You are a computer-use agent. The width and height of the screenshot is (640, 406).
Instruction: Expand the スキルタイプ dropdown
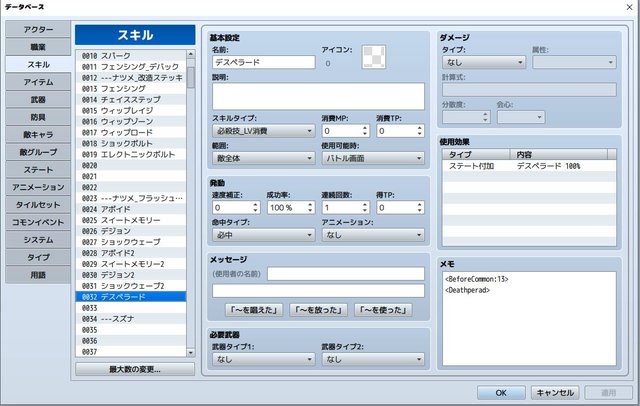click(263, 131)
